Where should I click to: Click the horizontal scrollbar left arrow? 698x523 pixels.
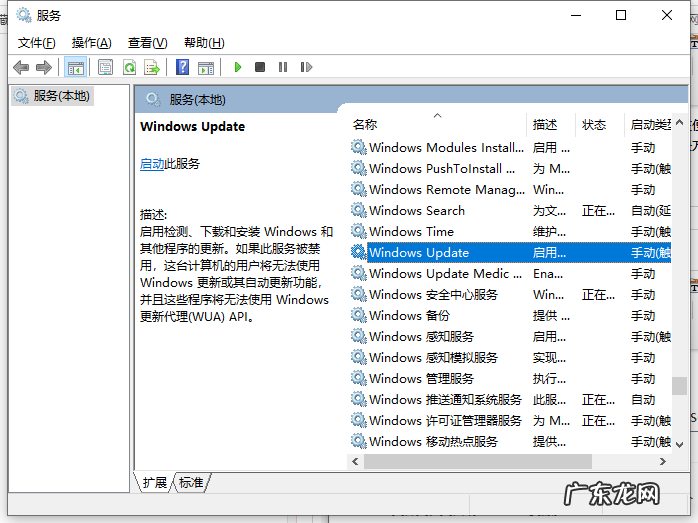[355, 462]
